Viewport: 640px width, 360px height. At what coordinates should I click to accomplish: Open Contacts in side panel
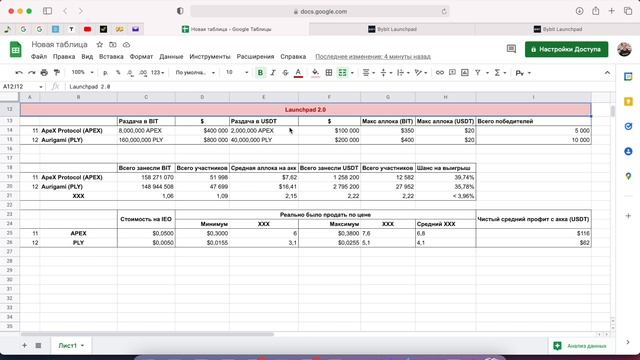click(628, 151)
